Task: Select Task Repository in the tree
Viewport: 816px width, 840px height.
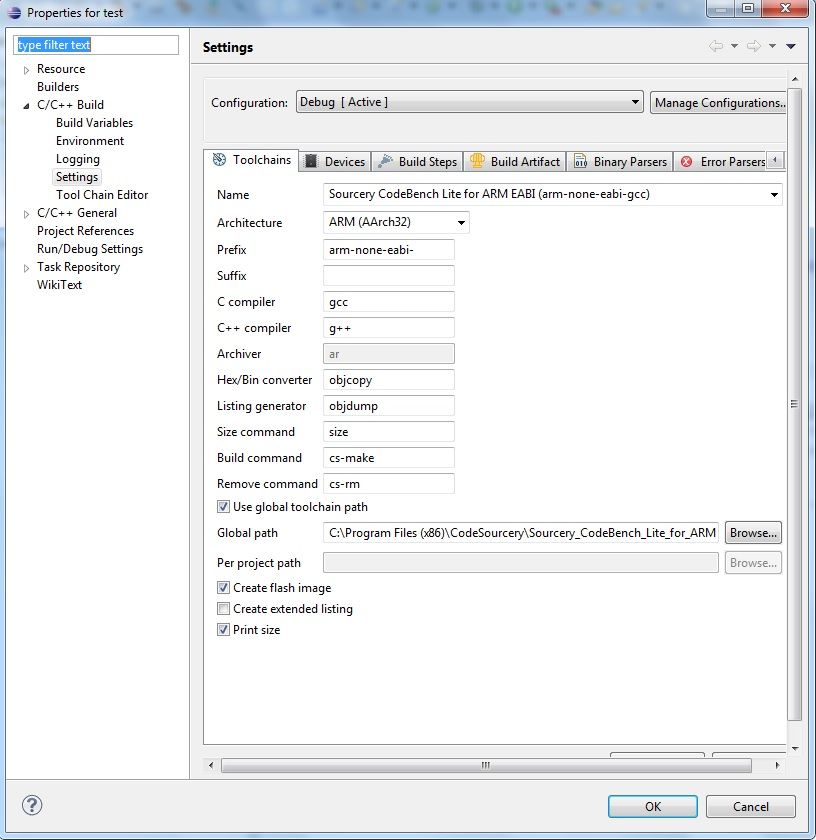Action: (78, 267)
